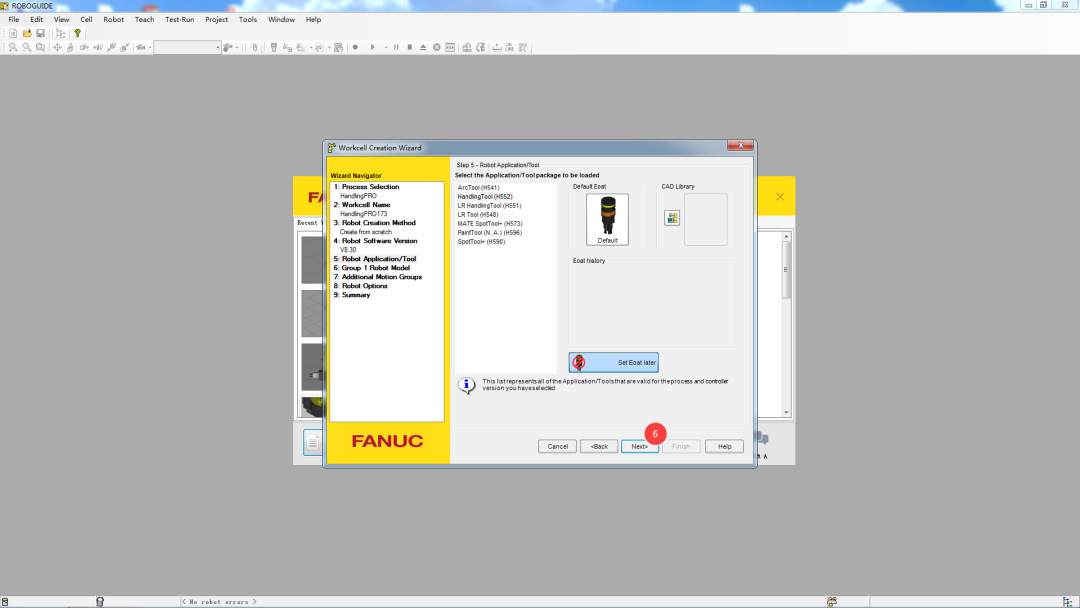Click the ON LINE toolbar icon
Viewport: 1080px width, 608px height.
pos(509,48)
